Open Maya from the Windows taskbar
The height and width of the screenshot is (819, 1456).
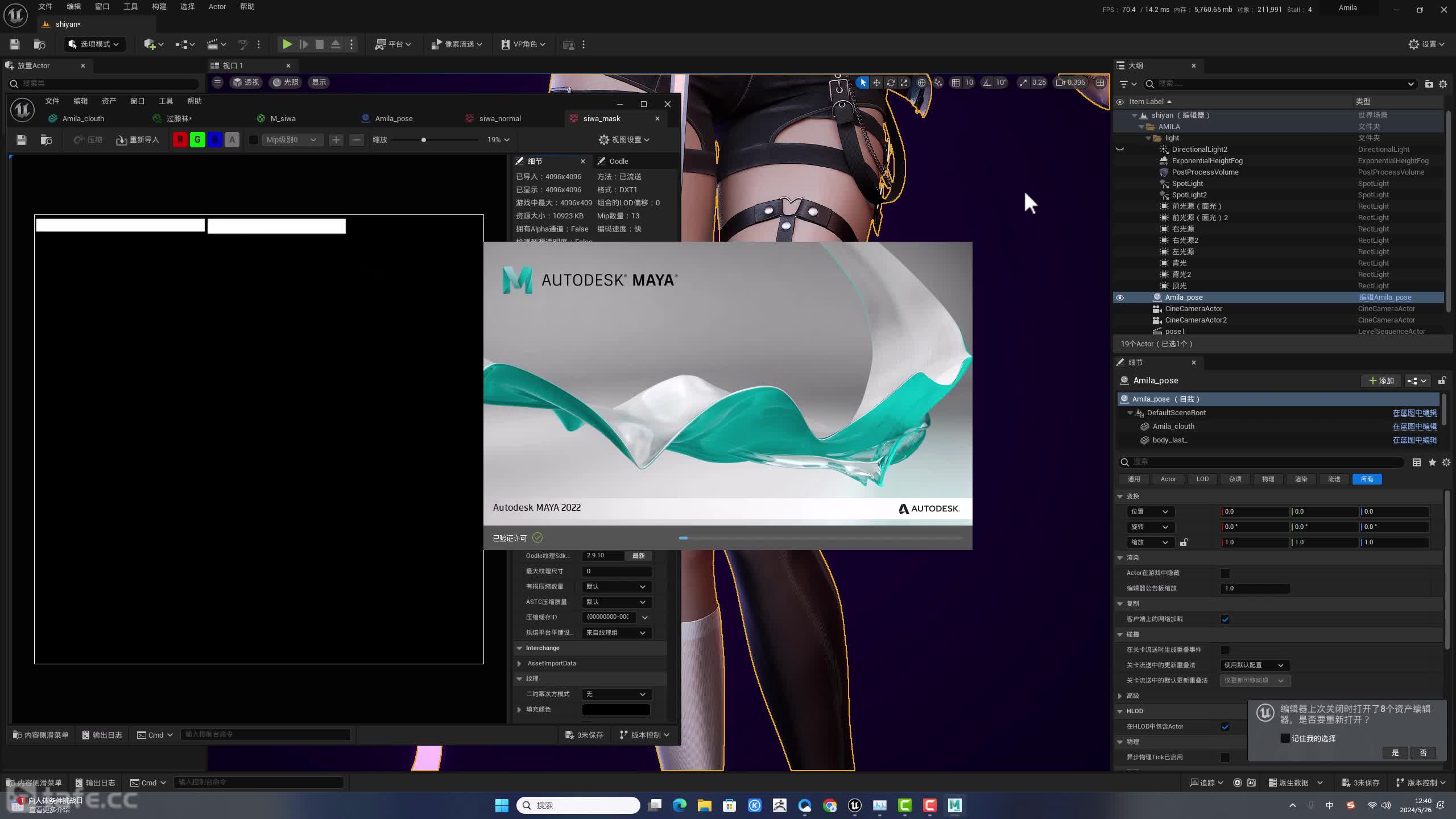click(954, 805)
